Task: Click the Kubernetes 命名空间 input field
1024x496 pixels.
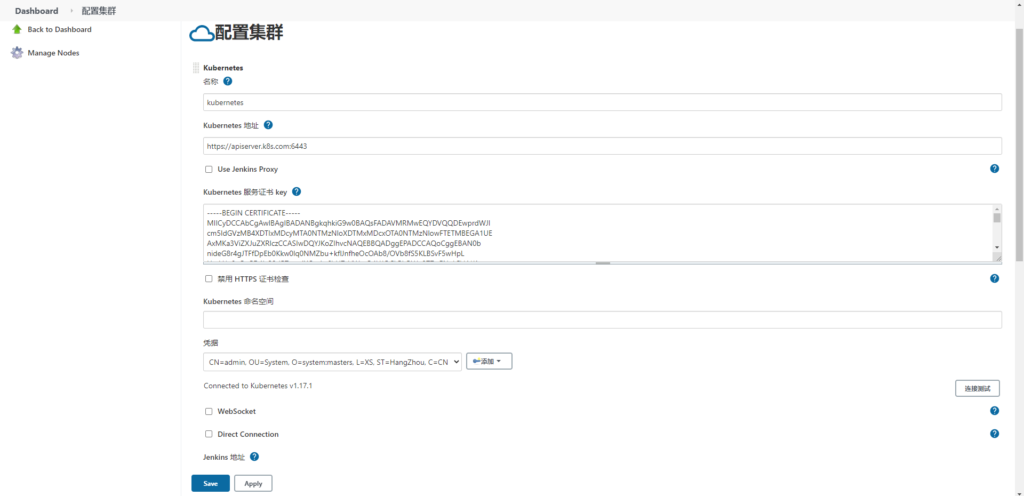Action: click(602, 320)
